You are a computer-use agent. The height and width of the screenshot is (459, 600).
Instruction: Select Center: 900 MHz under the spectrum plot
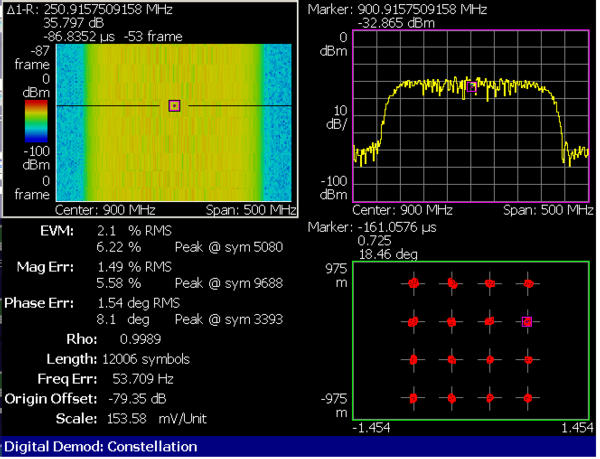click(x=398, y=210)
